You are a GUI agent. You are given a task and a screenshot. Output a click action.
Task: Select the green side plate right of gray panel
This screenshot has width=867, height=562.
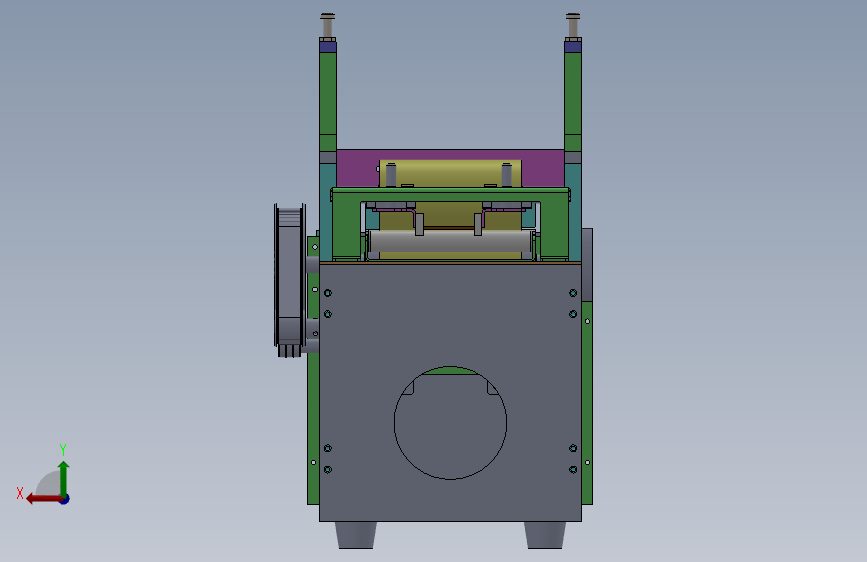pyautogui.click(x=587, y=403)
